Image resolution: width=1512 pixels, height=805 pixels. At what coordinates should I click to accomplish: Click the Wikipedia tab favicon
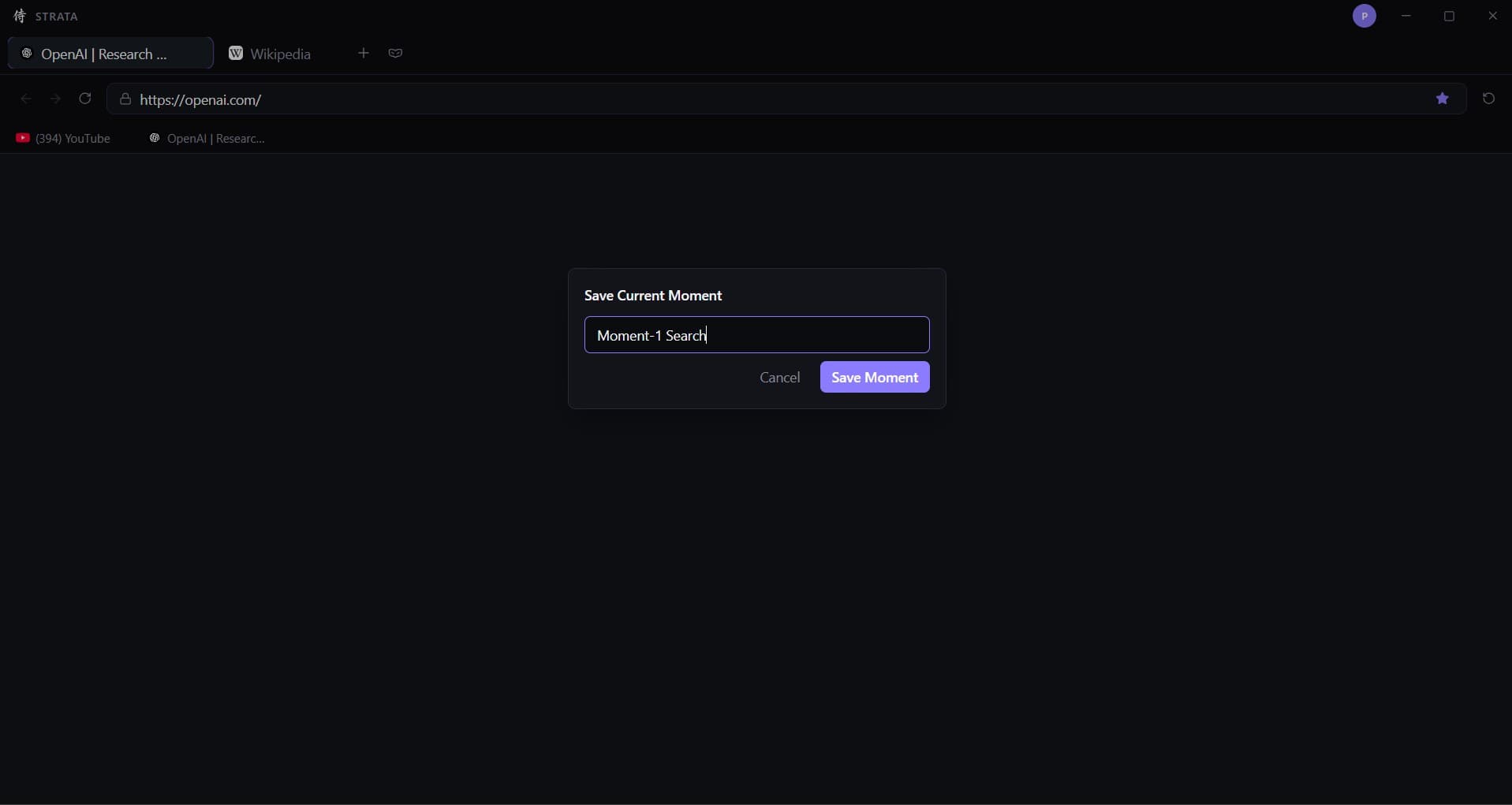235,54
